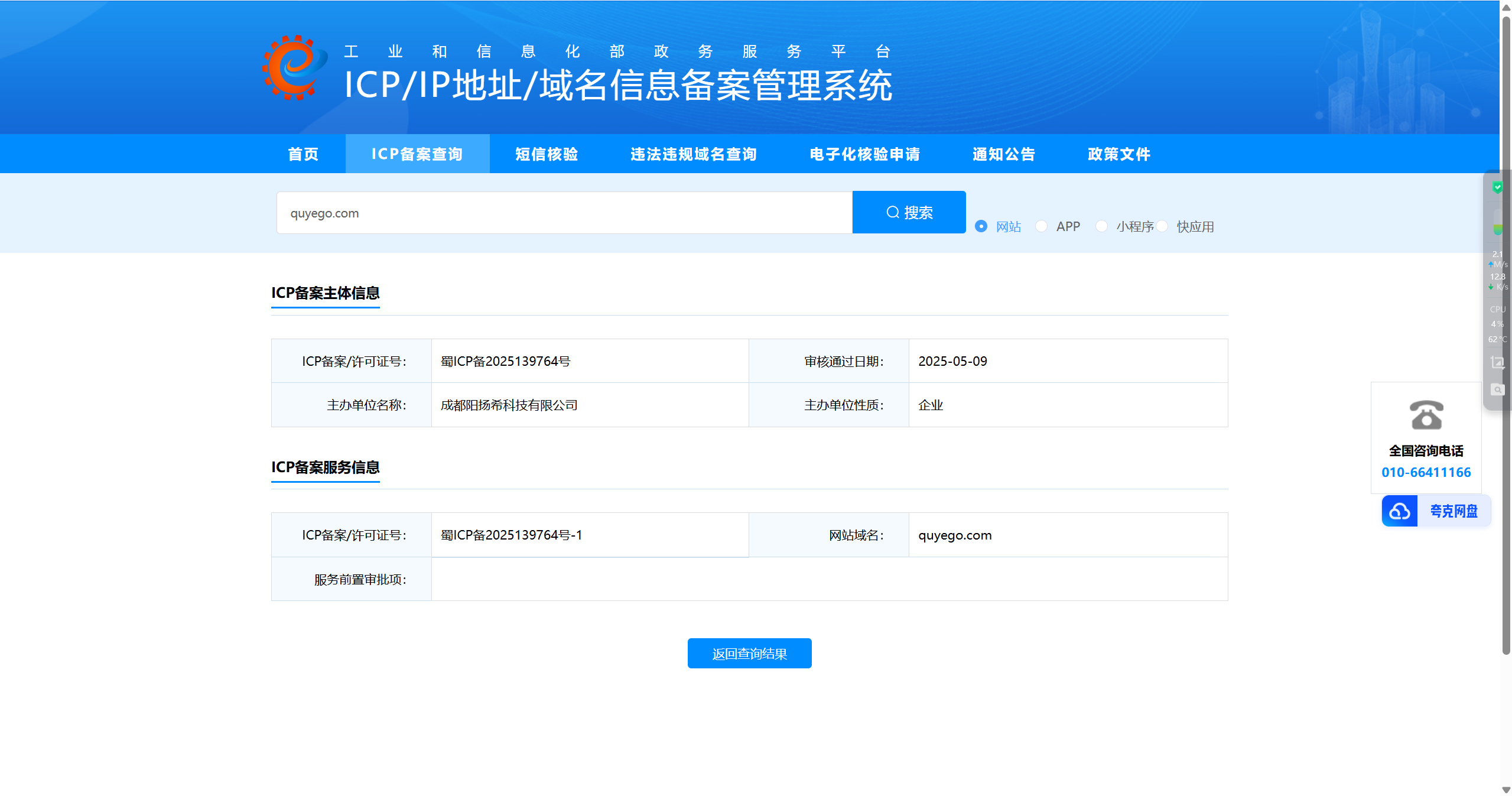
Task: Click the screenshot crop icon in sidebar
Action: coord(1497,362)
